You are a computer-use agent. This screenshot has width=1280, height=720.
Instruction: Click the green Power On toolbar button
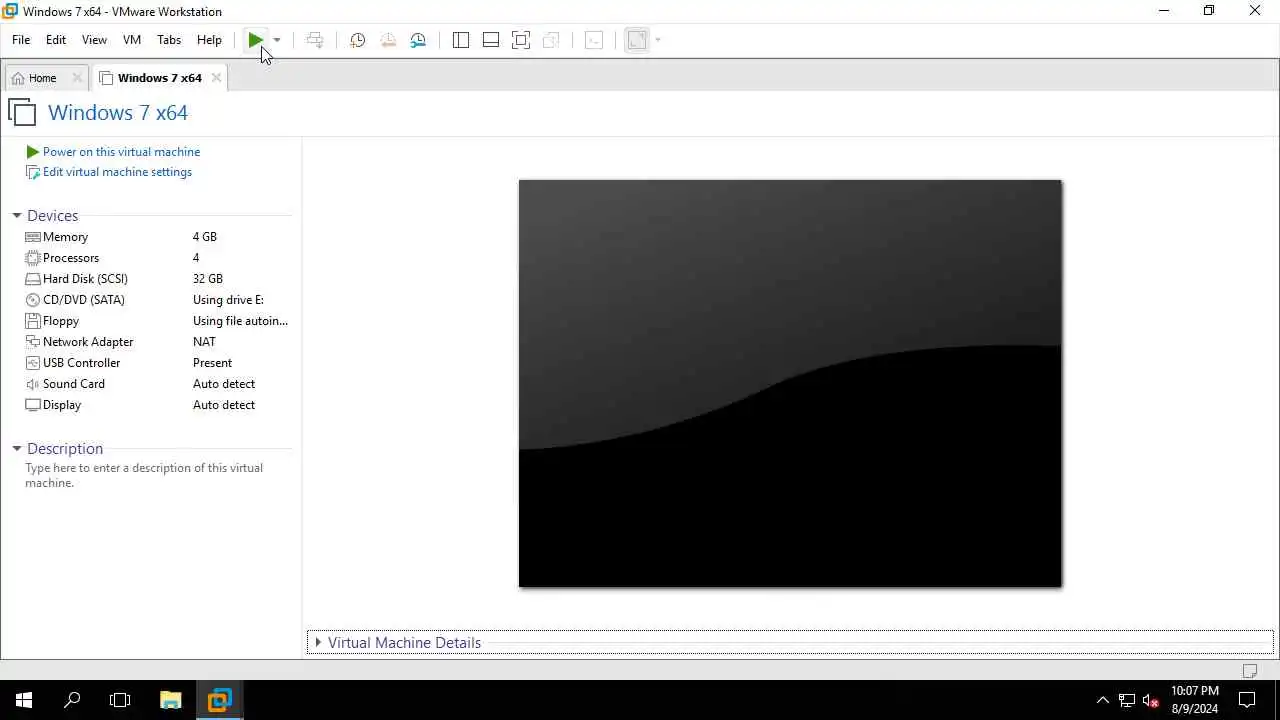tap(256, 40)
